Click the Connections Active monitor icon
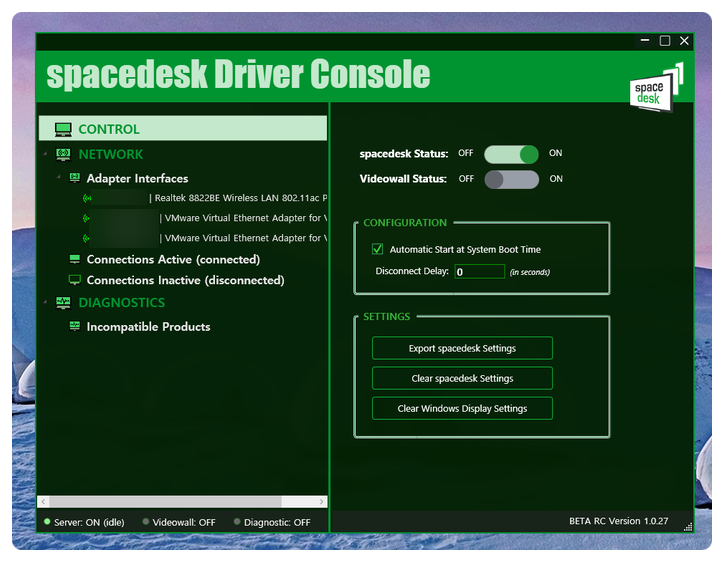The image size is (724, 562). 75,259
